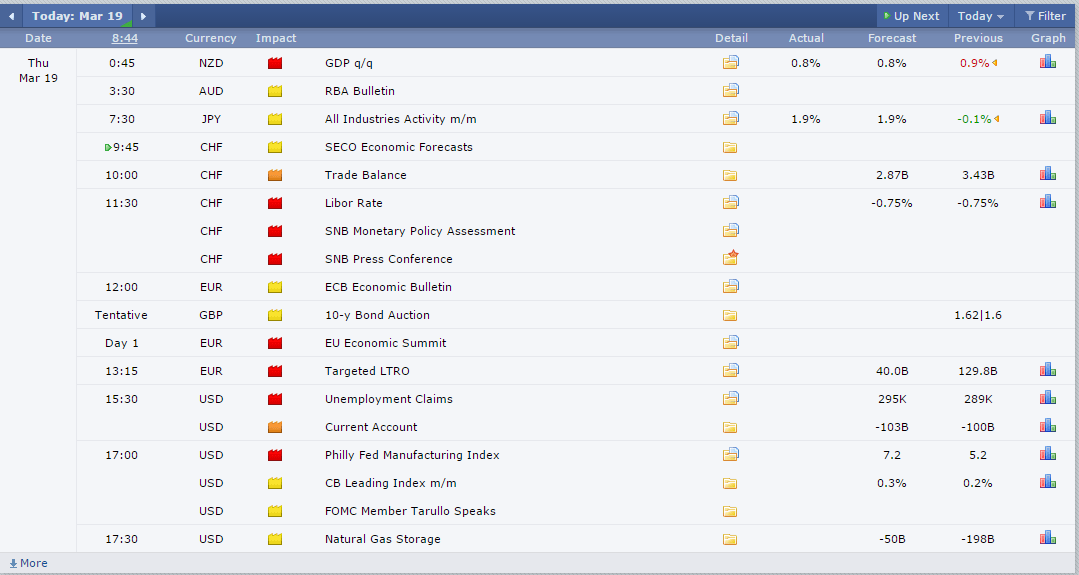Open detail for SECO Economic Forecasts
Screen dimensions: 1079x575
pos(730,147)
